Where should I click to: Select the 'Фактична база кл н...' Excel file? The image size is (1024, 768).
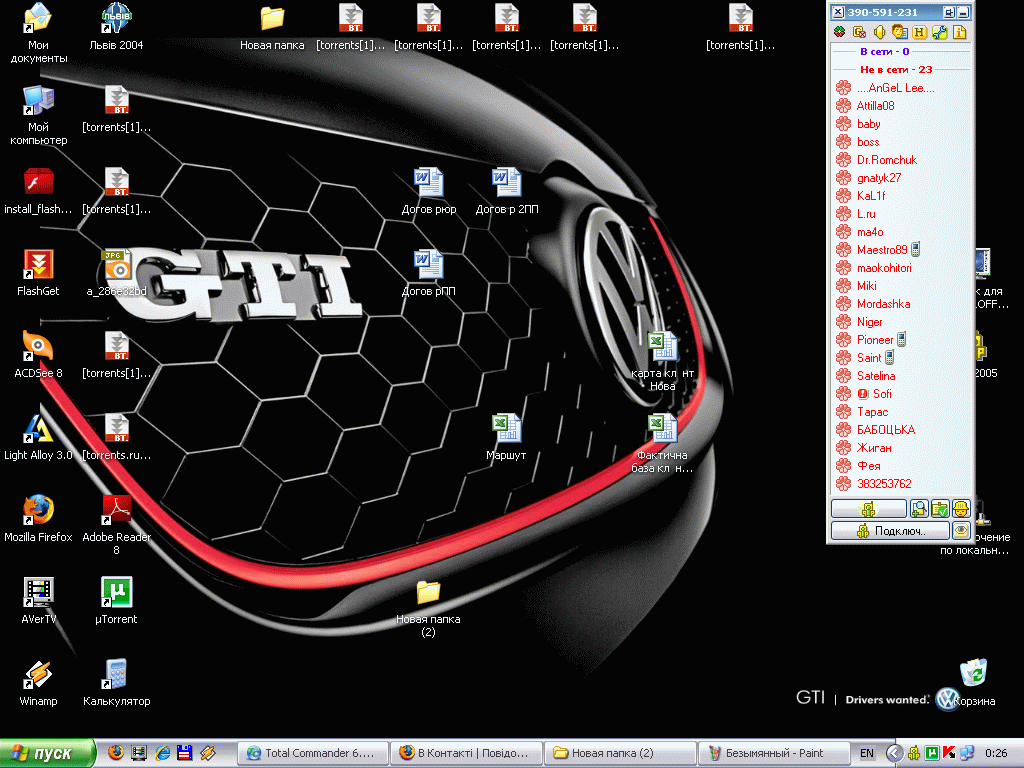coord(662,443)
